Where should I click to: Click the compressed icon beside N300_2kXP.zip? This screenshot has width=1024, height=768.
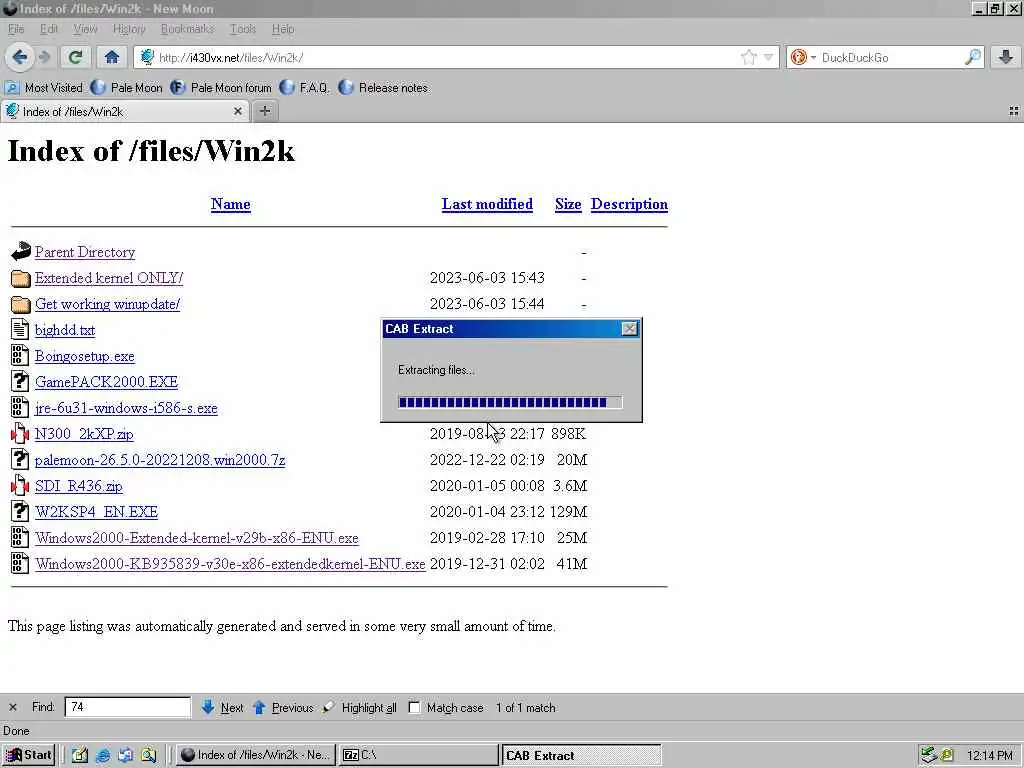[20, 433]
